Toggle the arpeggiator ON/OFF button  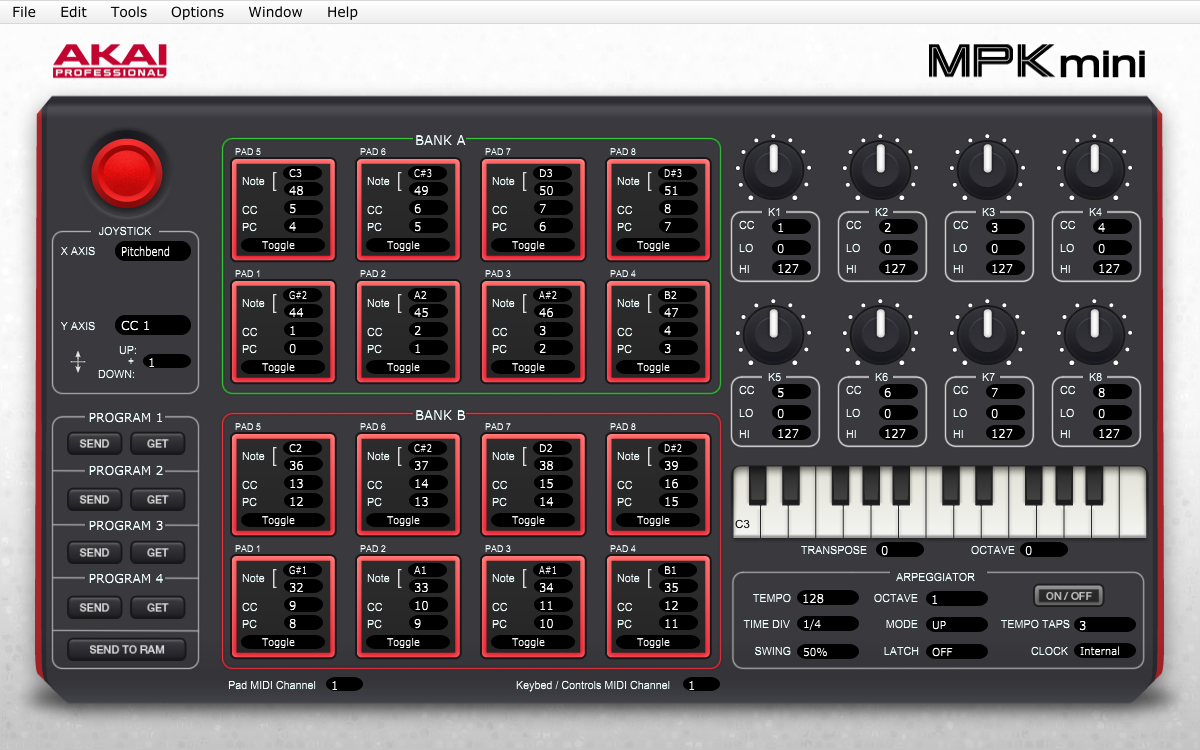click(1069, 596)
